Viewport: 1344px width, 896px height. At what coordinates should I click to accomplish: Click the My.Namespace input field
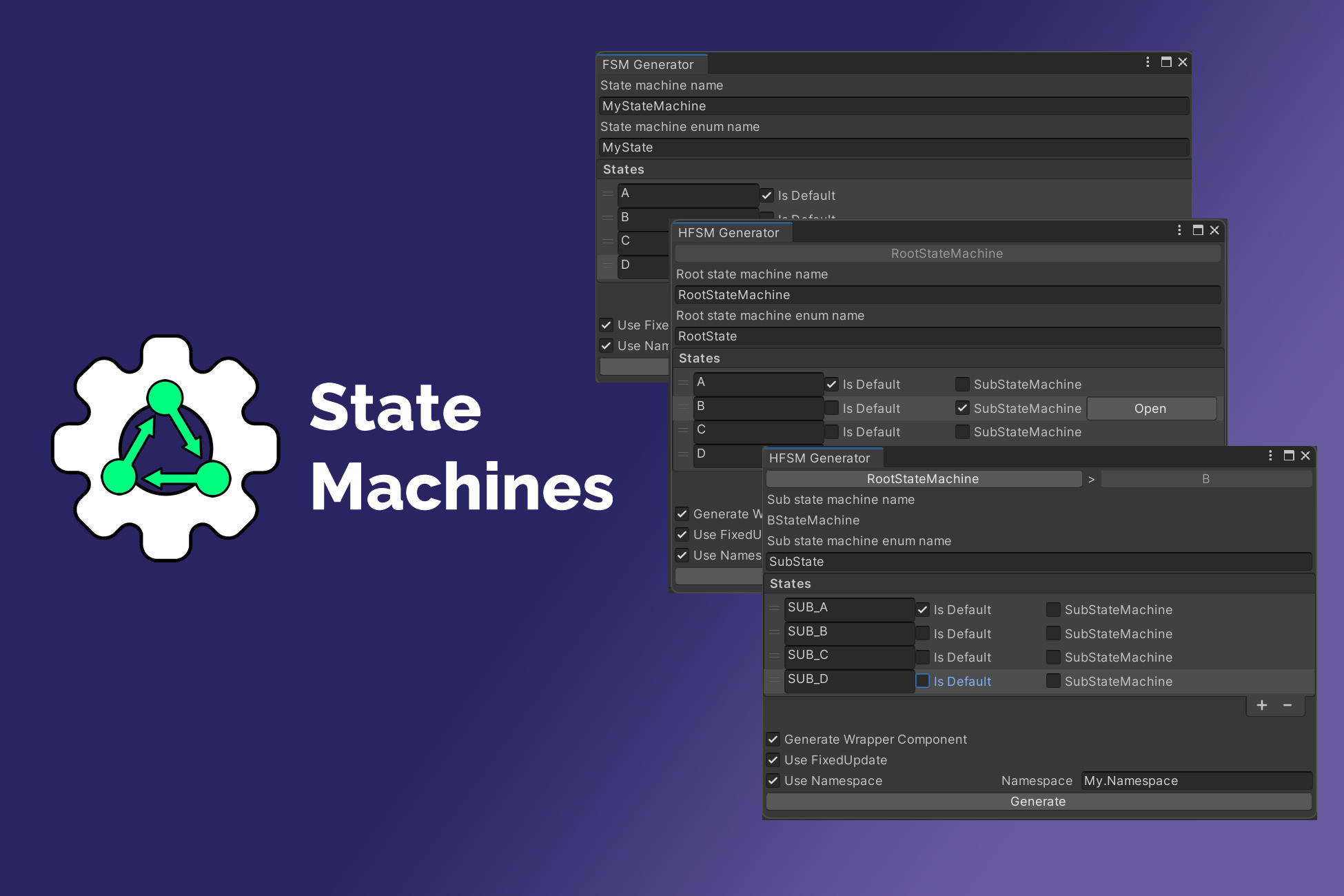point(1196,781)
